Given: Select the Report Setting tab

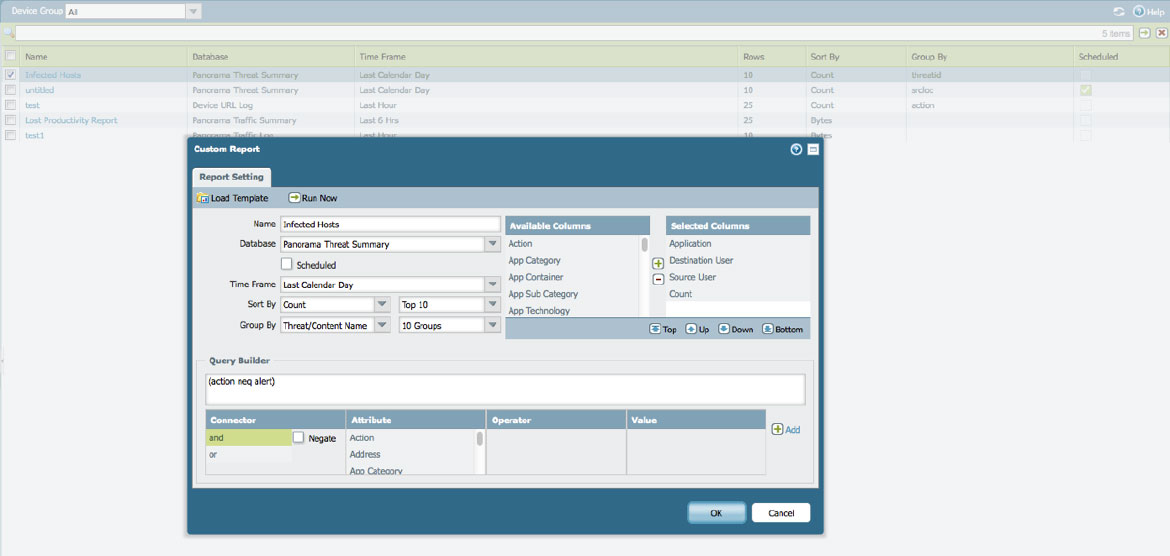Looking at the screenshot, I should pyautogui.click(x=230, y=177).
